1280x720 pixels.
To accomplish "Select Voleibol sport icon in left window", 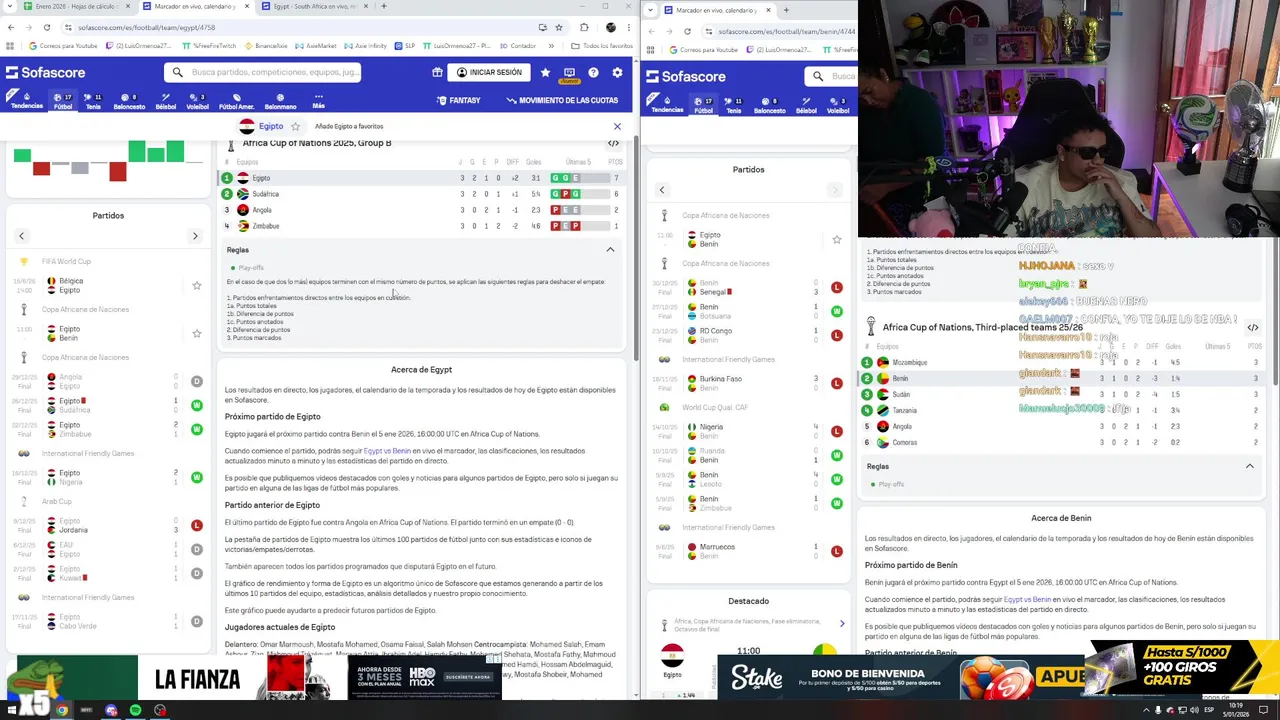I will (198, 100).
